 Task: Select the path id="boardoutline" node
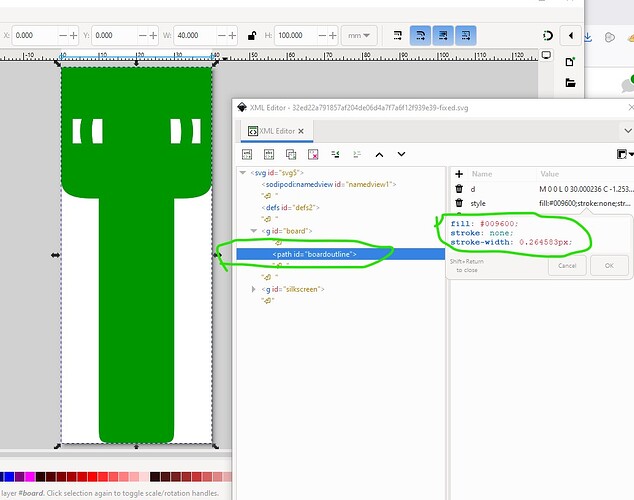pyautogui.click(x=340, y=254)
